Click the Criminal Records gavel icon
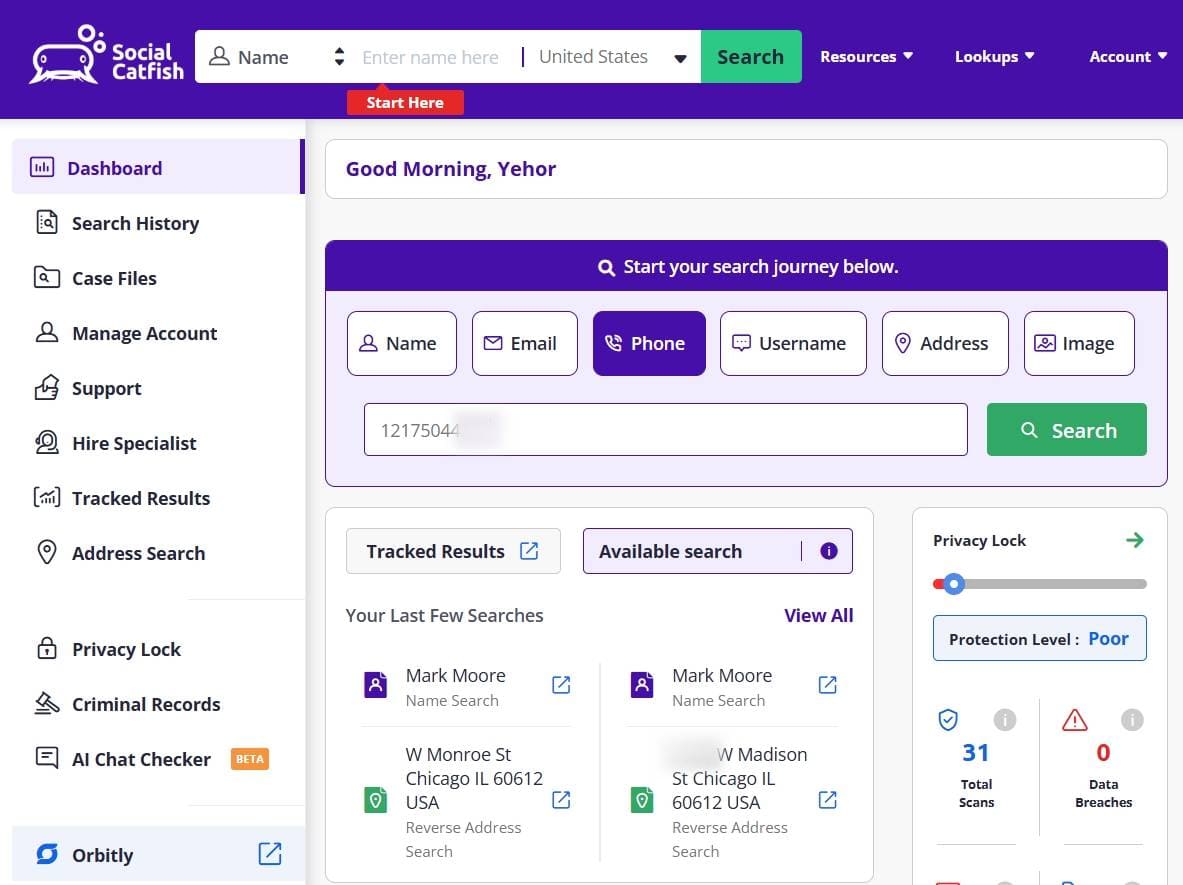 coord(47,703)
